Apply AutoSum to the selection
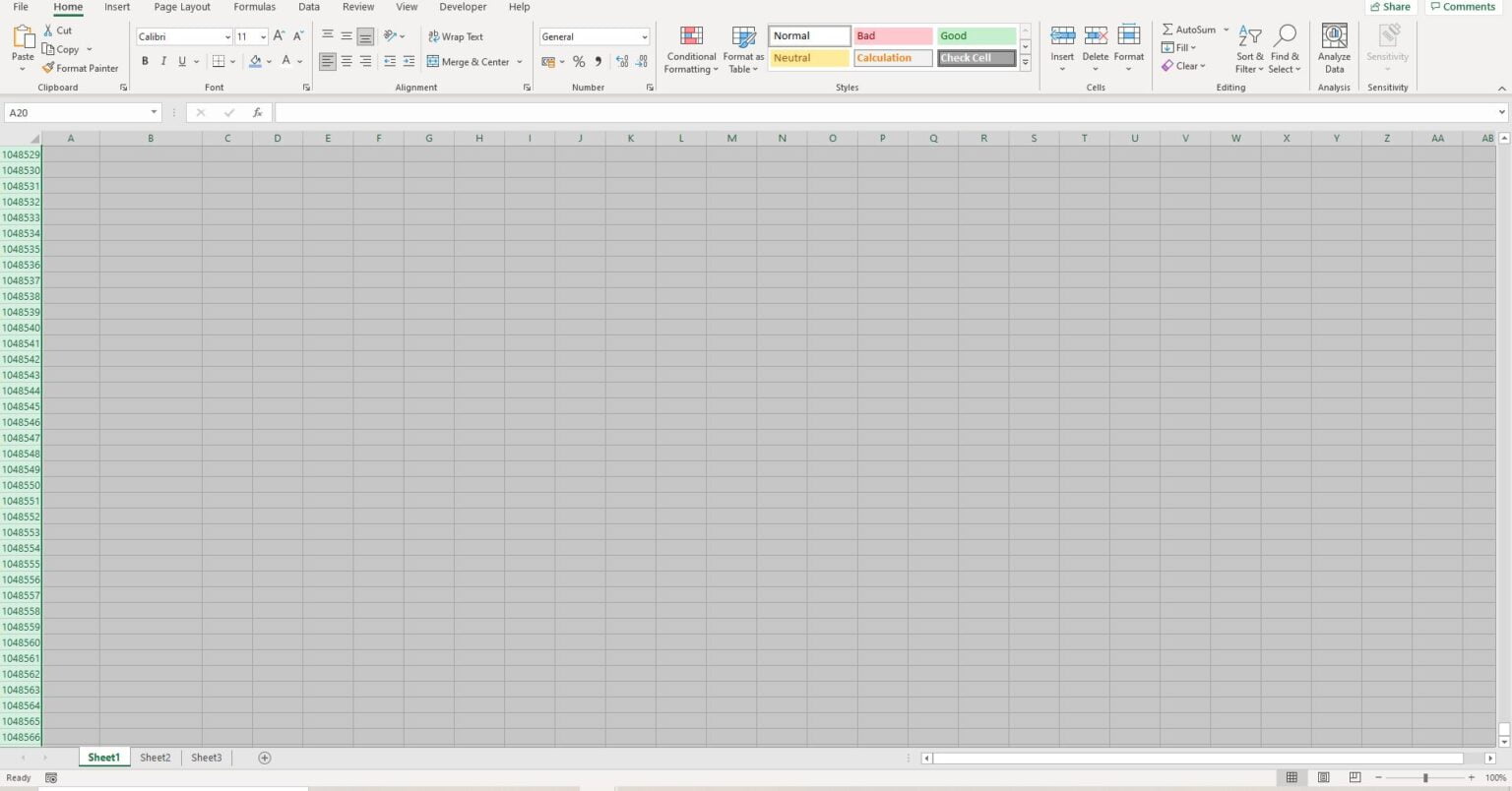This screenshot has height=791, width=1512. tap(1191, 29)
